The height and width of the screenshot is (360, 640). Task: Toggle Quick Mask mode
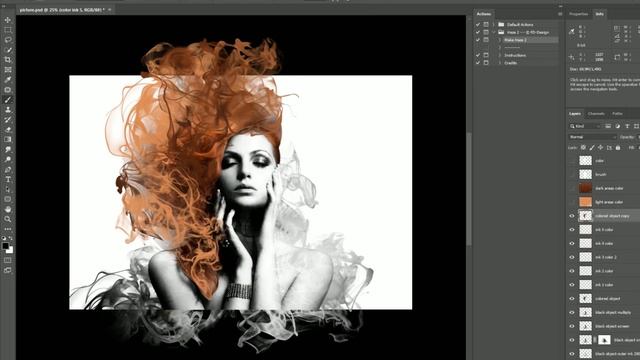(8, 260)
